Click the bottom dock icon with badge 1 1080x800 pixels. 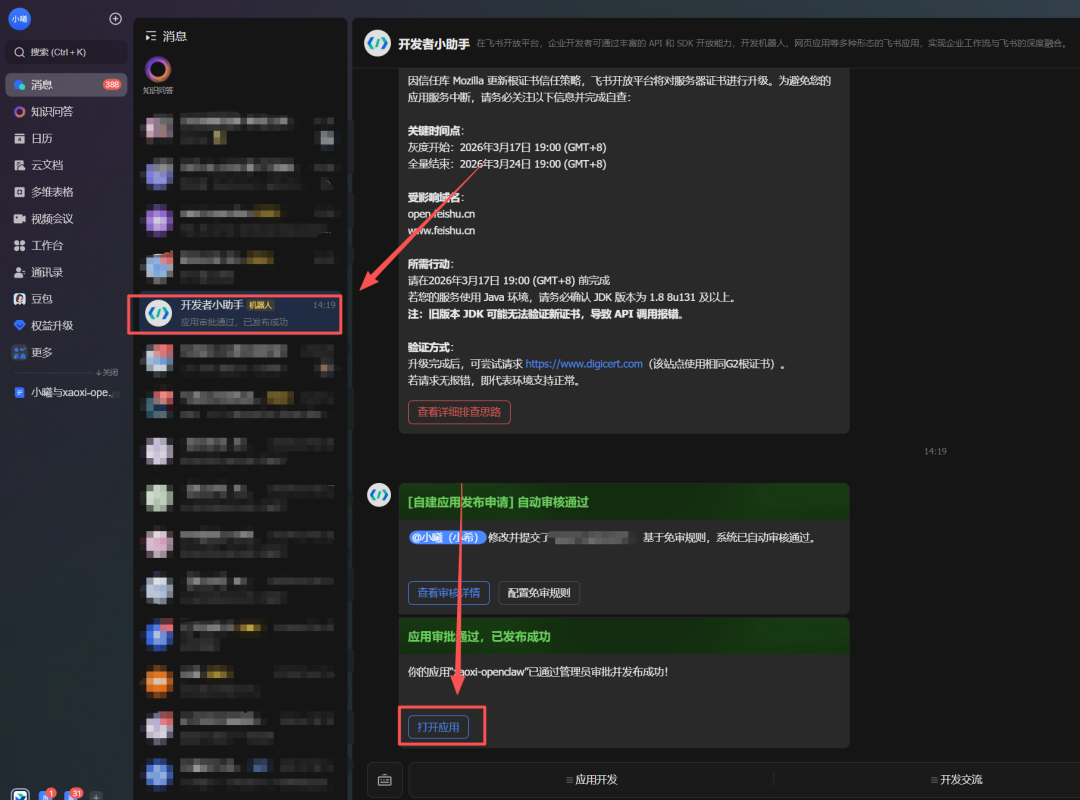pos(47,795)
